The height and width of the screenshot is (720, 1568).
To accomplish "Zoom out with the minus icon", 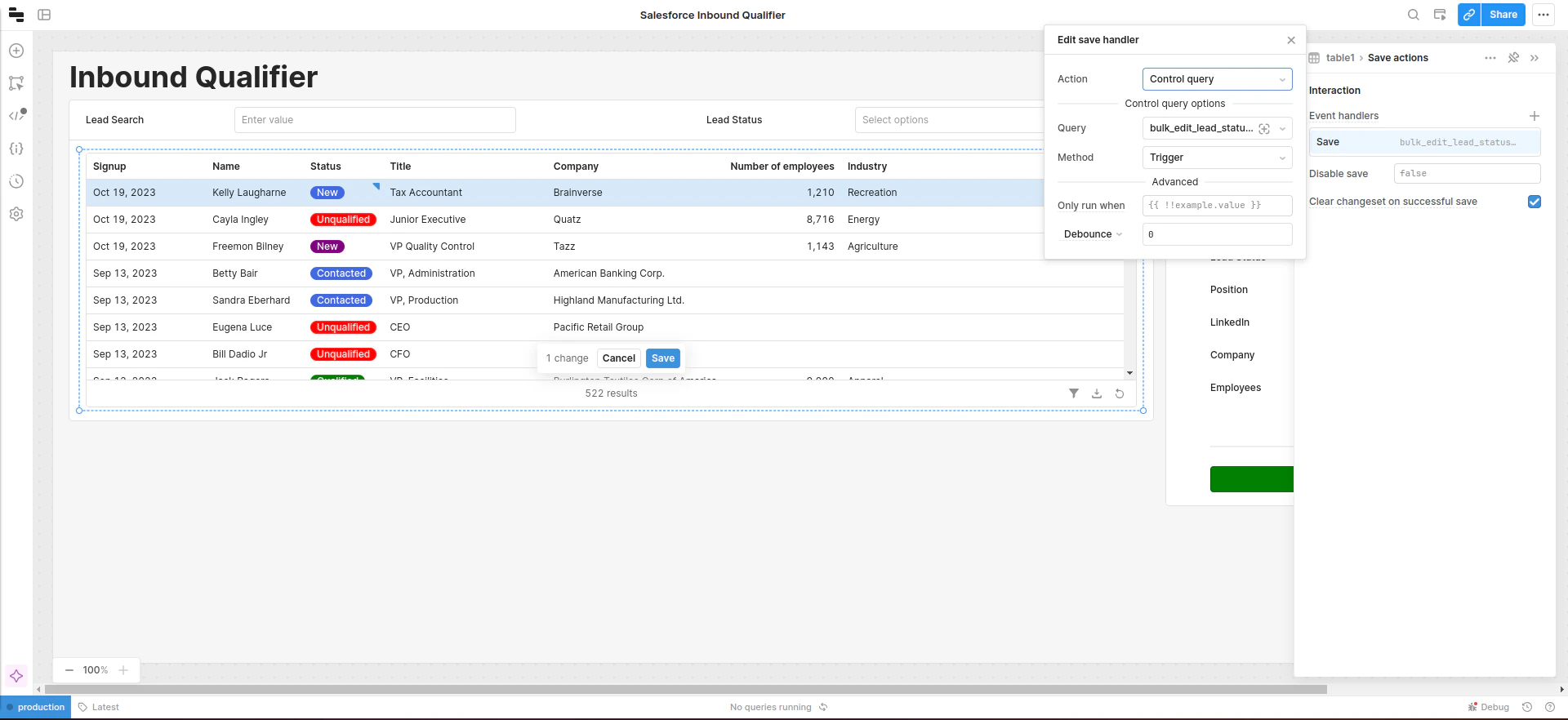I will [69, 670].
